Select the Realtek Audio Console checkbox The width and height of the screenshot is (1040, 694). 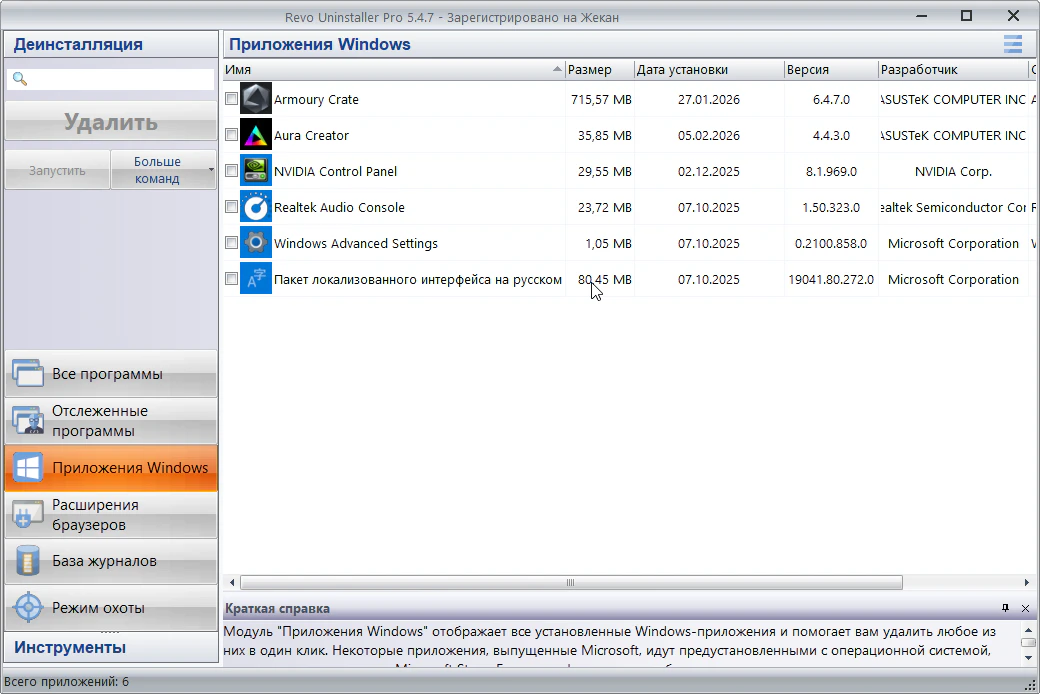pyautogui.click(x=232, y=207)
